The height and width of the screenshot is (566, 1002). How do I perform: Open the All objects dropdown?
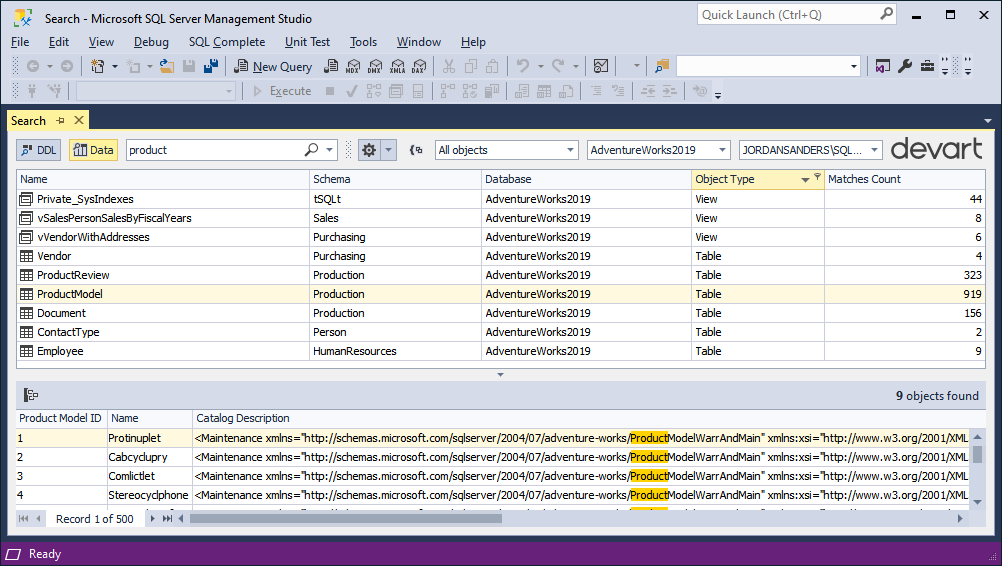point(507,150)
